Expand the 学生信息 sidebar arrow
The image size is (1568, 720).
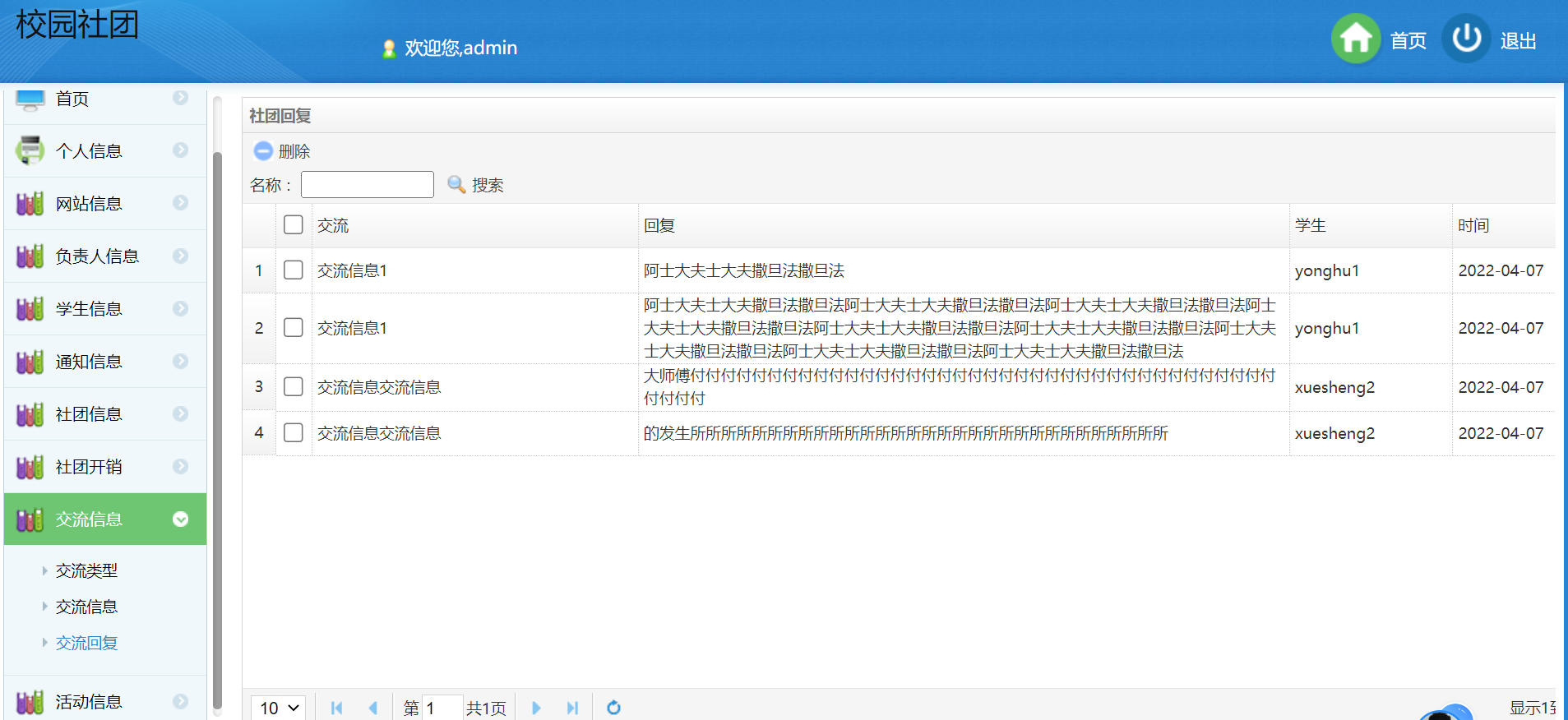181,308
